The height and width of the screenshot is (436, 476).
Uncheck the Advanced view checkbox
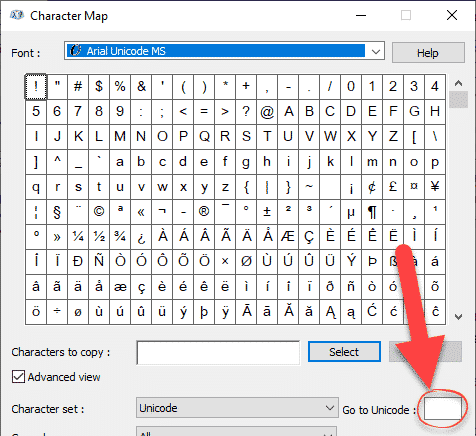pos(18,377)
